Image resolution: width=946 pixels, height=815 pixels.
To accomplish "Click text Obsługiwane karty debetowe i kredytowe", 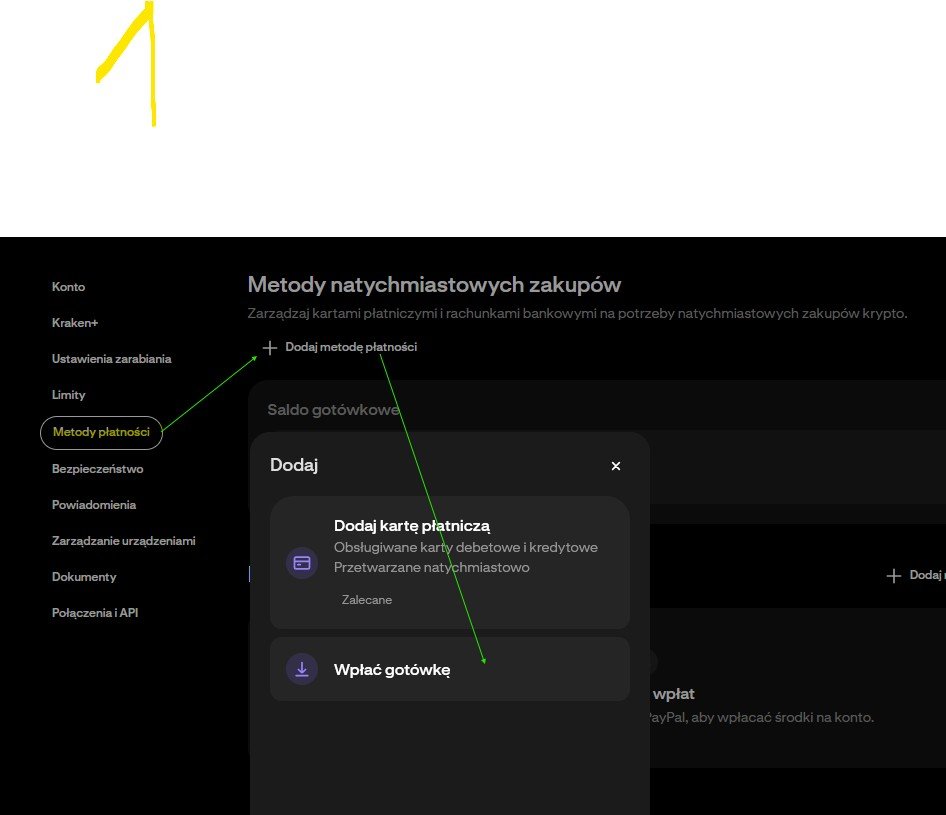I will (466, 548).
